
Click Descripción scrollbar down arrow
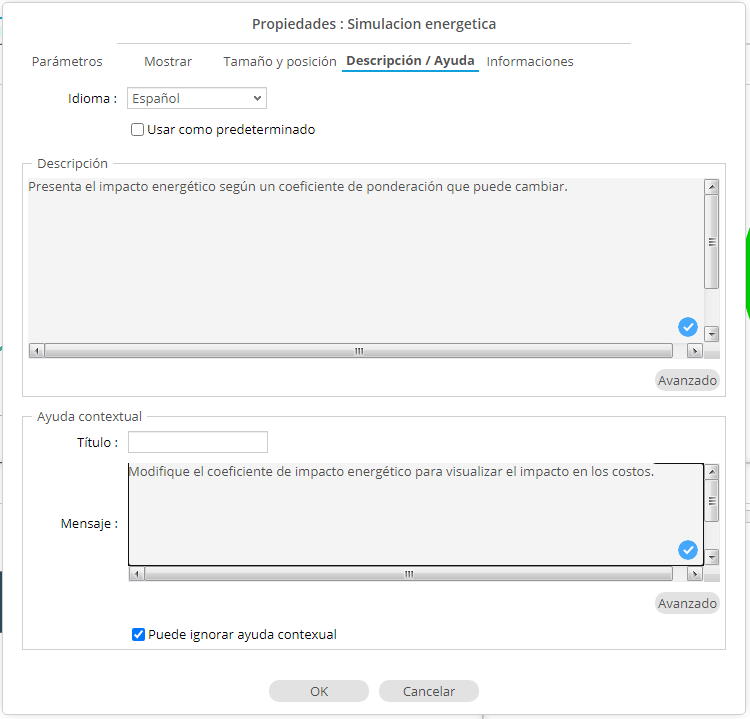click(x=712, y=334)
